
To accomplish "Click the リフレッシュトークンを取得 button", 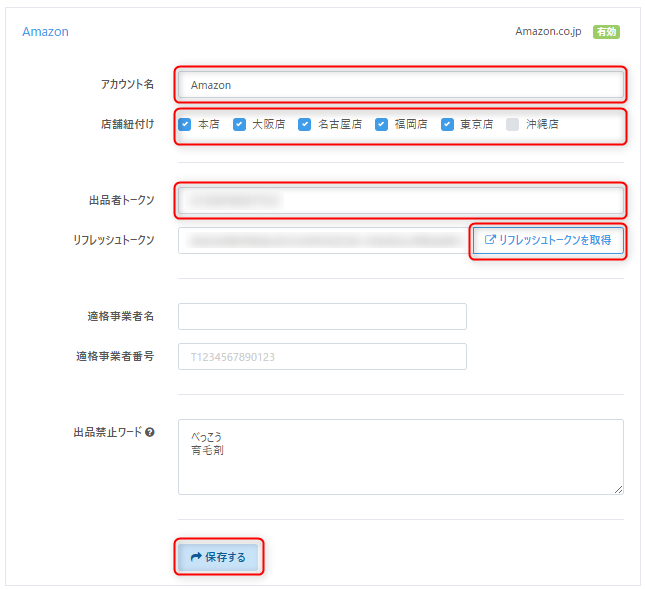I will [548, 240].
